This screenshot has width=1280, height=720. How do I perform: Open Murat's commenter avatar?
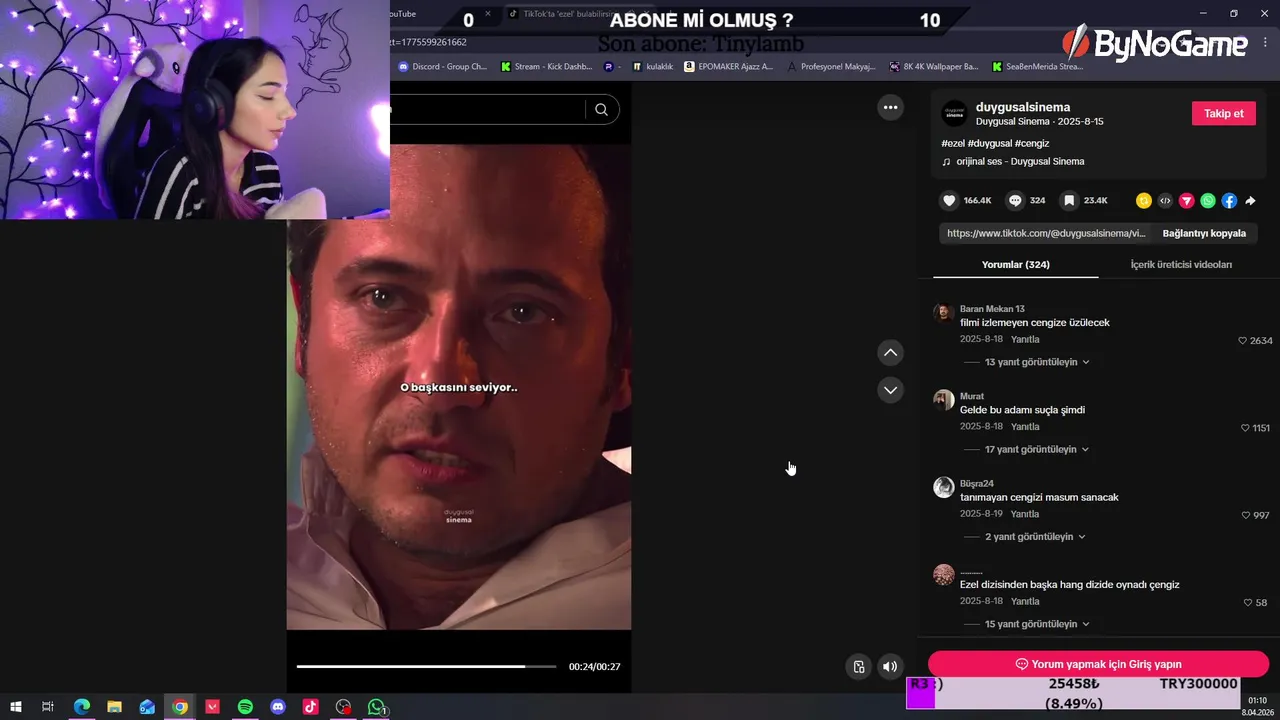[x=943, y=400]
